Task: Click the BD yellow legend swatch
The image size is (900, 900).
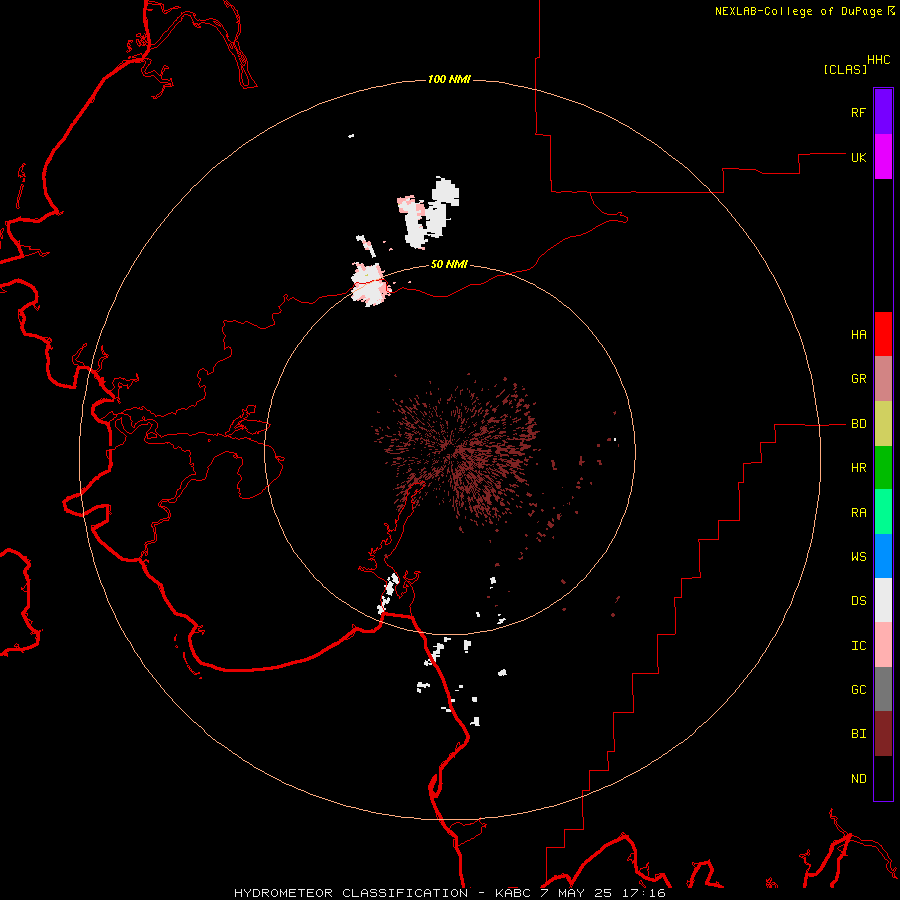Action: (x=883, y=424)
